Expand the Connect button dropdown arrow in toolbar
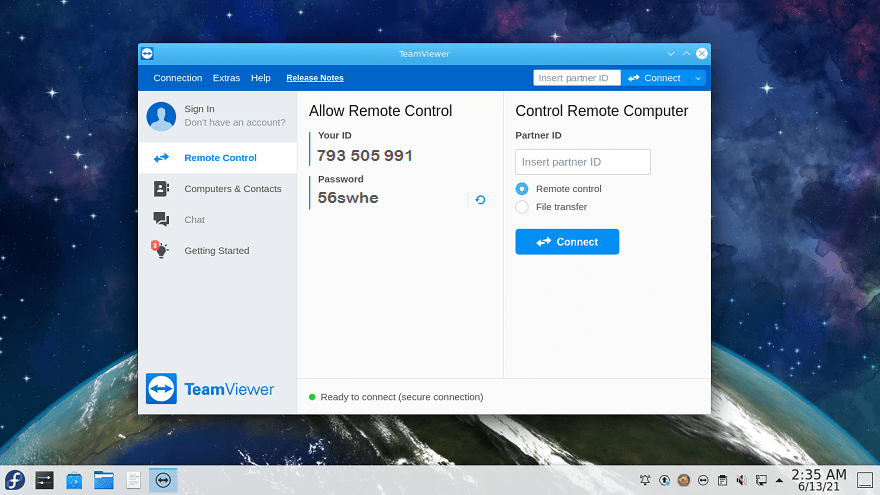 click(698, 78)
